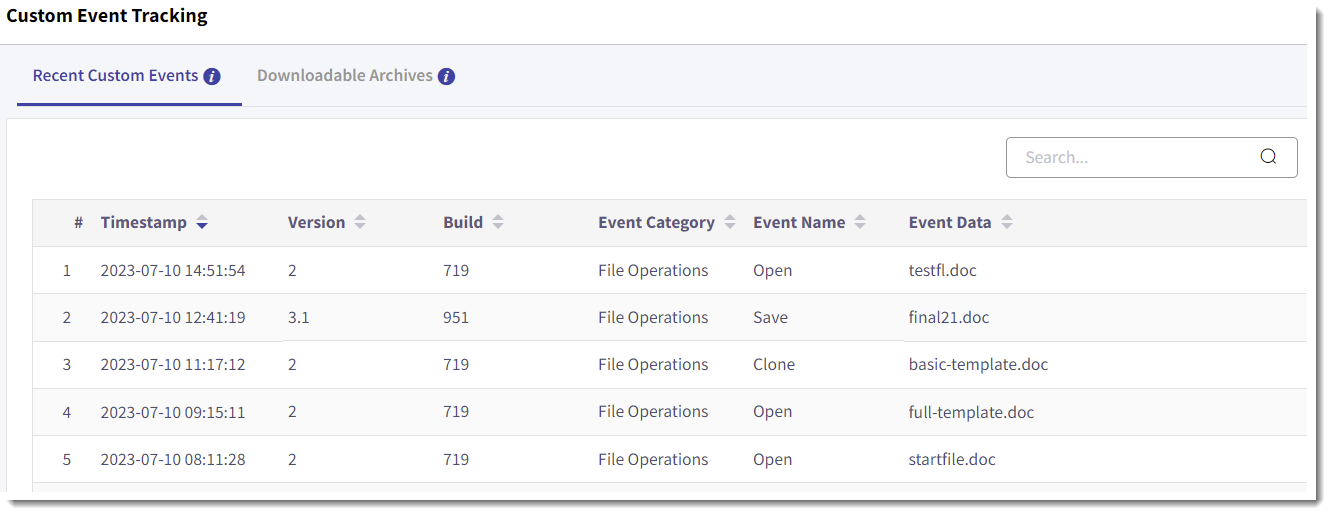
Task: Click final21.doc event data cell
Action: [949, 318]
